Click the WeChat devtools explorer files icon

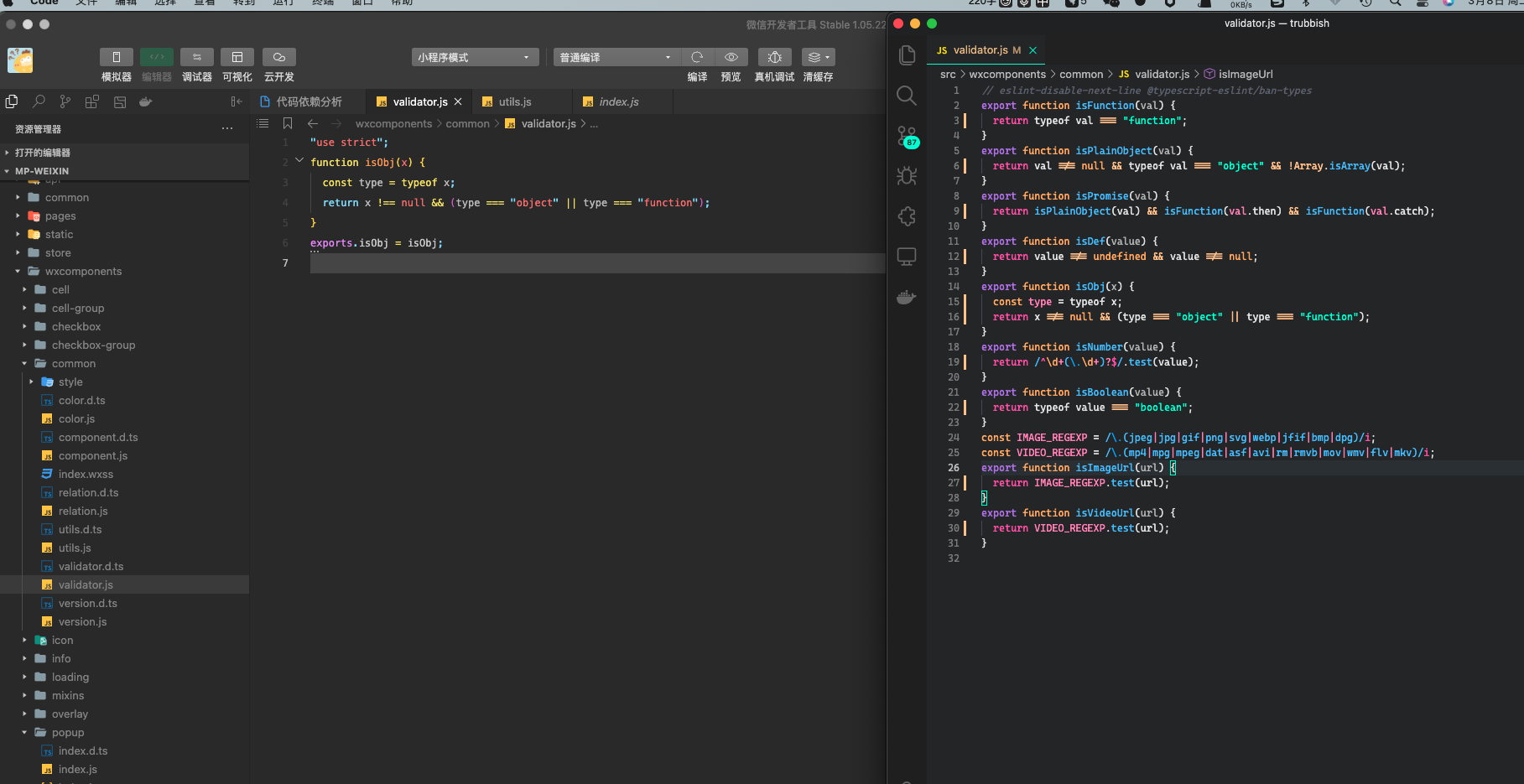(x=12, y=101)
